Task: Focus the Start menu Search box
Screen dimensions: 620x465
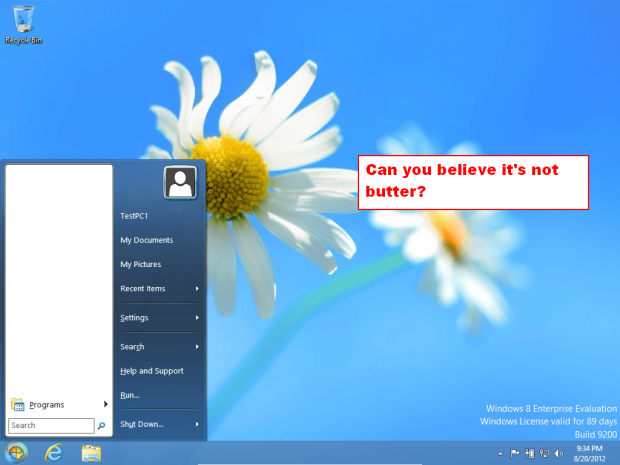Action: pyautogui.click(x=51, y=425)
